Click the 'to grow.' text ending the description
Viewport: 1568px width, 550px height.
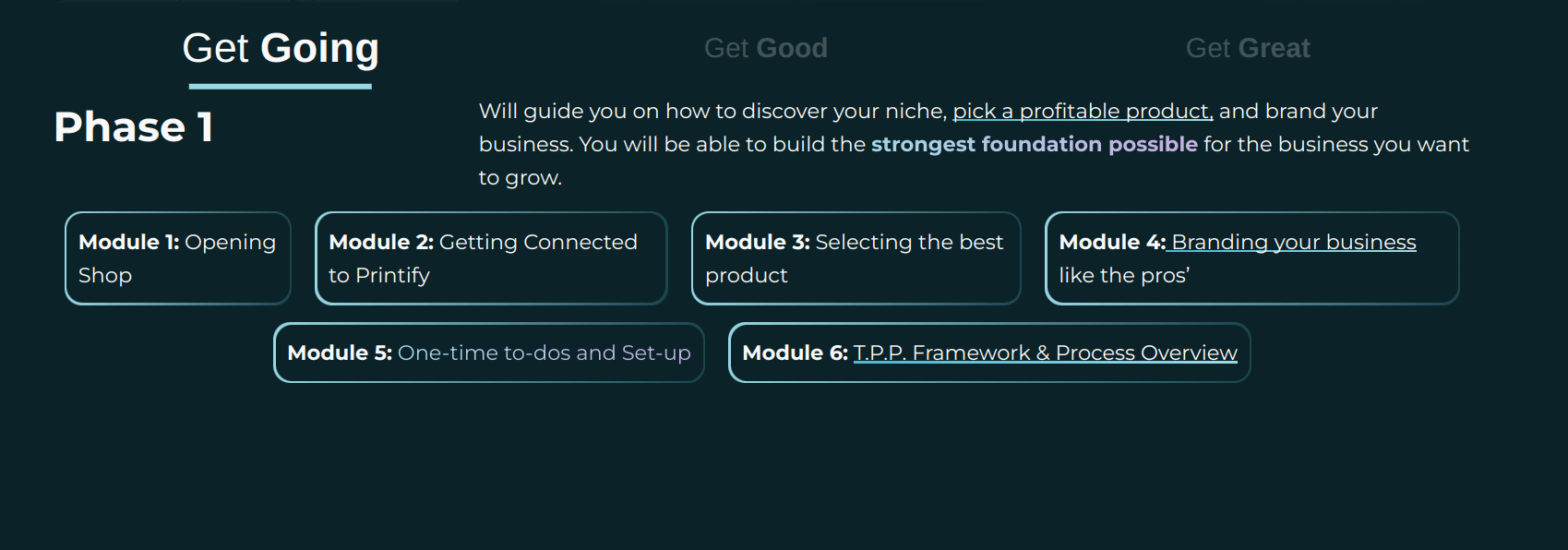coord(520,178)
